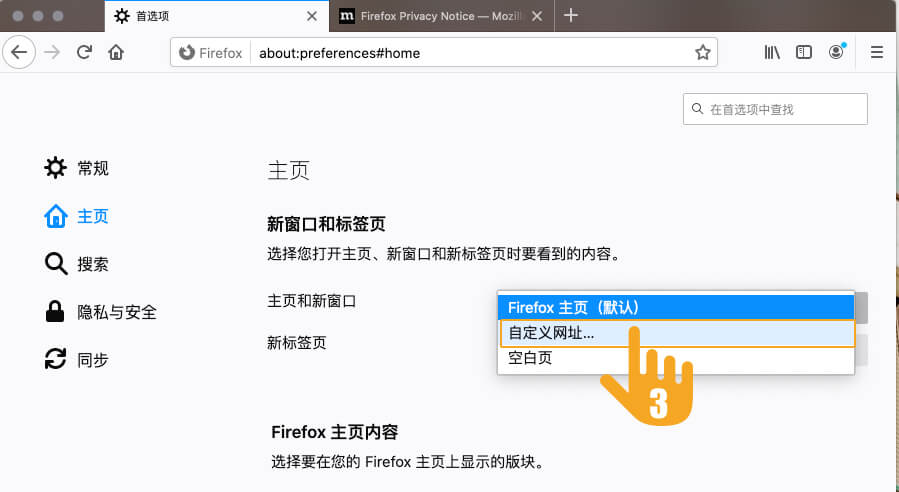Viewport: 899px width, 492px height.
Task: Click the 主页和新窗口 label
Action: click(x=311, y=300)
